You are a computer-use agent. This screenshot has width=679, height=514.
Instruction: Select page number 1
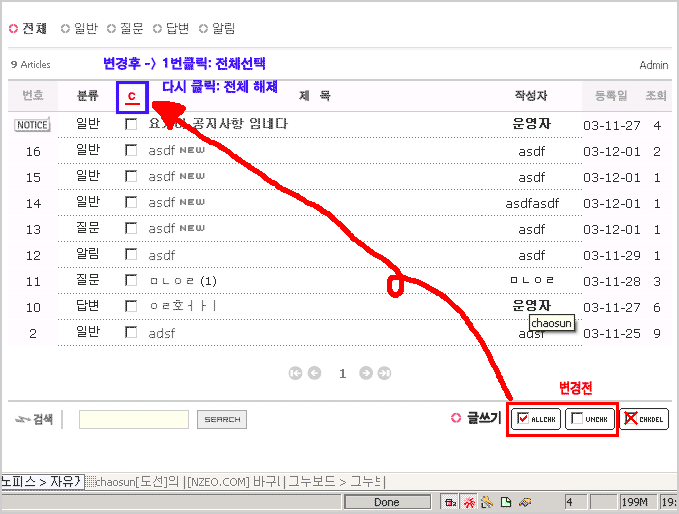[x=343, y=374]
